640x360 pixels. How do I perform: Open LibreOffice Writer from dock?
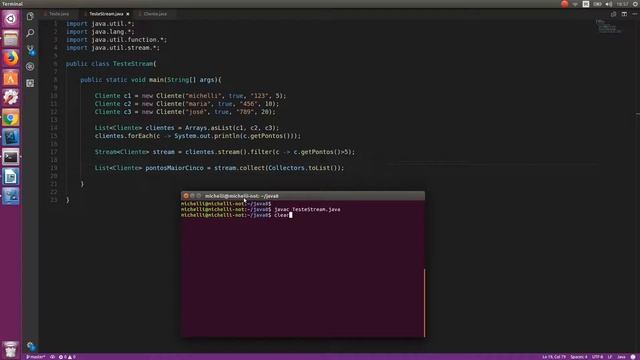(11, 177)
